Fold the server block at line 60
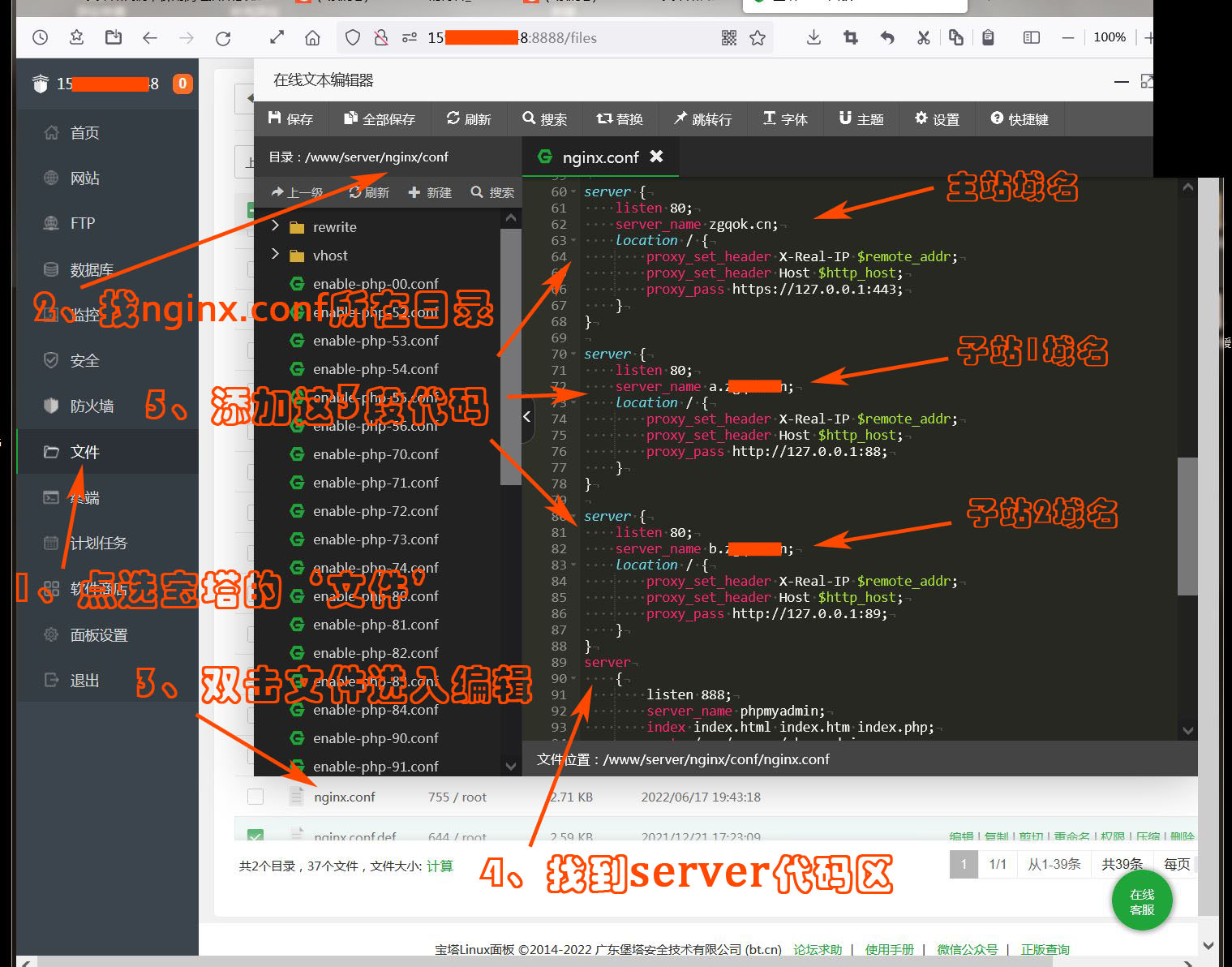Viewport: 1232px width, 967px height. tap(573, 192)
